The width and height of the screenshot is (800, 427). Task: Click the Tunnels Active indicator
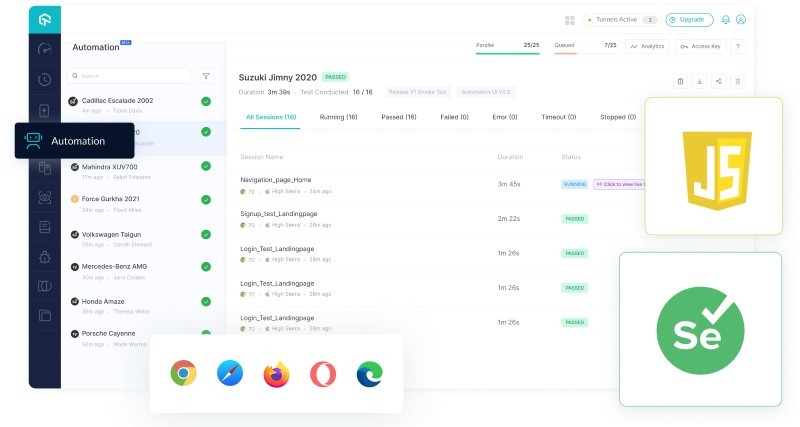[x=621, y=20]
